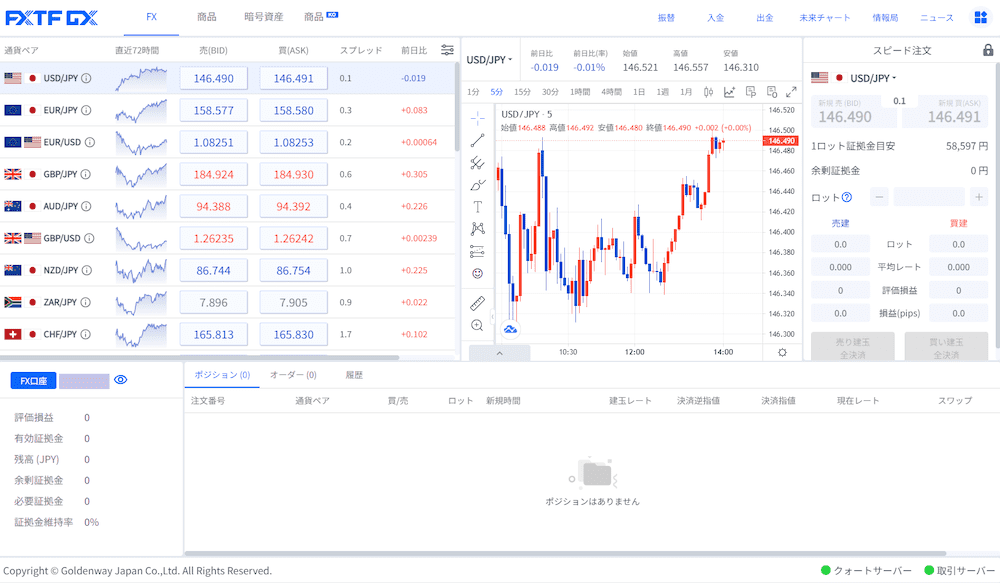Show info for EUR/USD pair

90,142
